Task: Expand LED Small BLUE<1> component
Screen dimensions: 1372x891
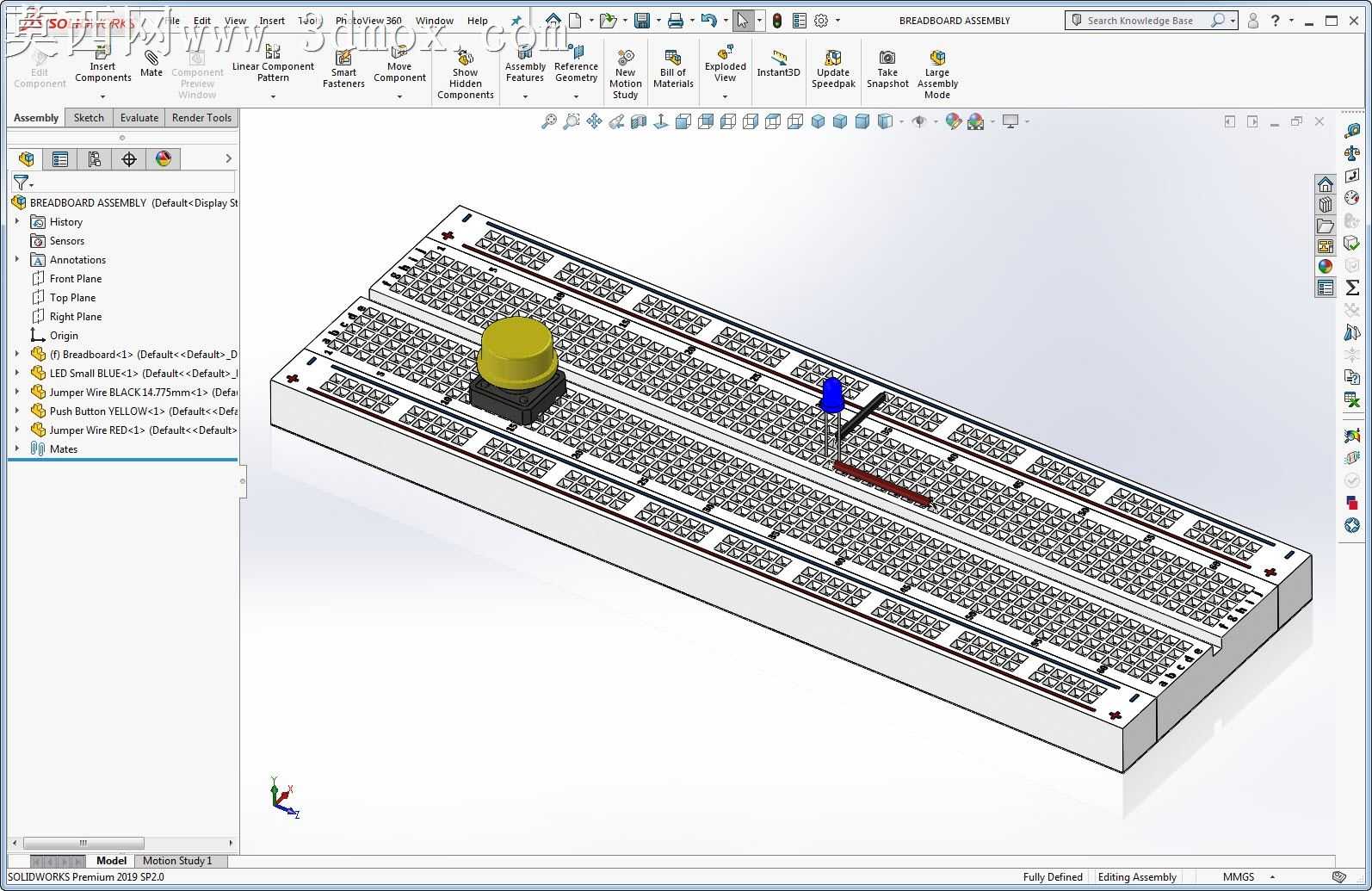Action: tap(17, 373)
